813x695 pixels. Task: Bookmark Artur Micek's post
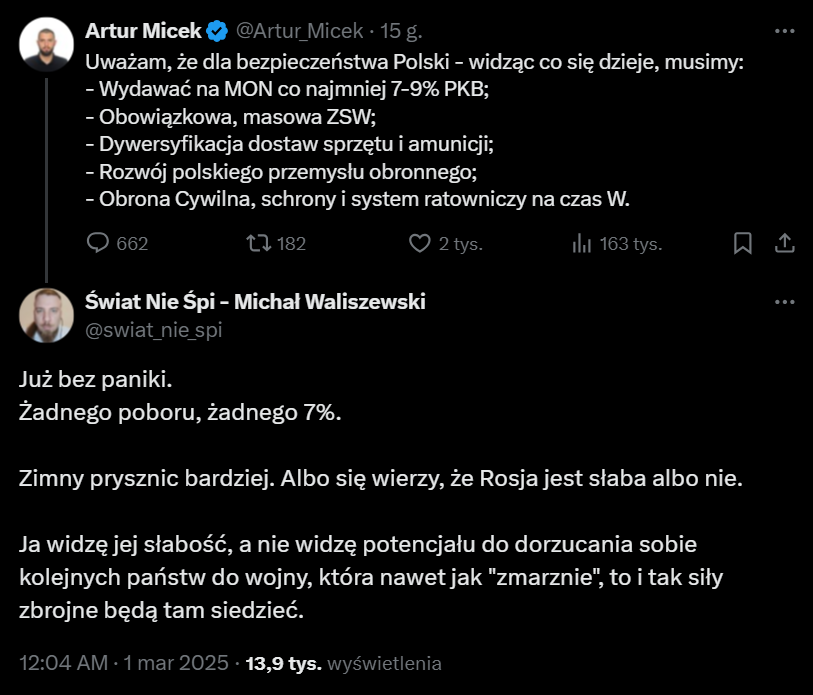[x=743, y=243]
